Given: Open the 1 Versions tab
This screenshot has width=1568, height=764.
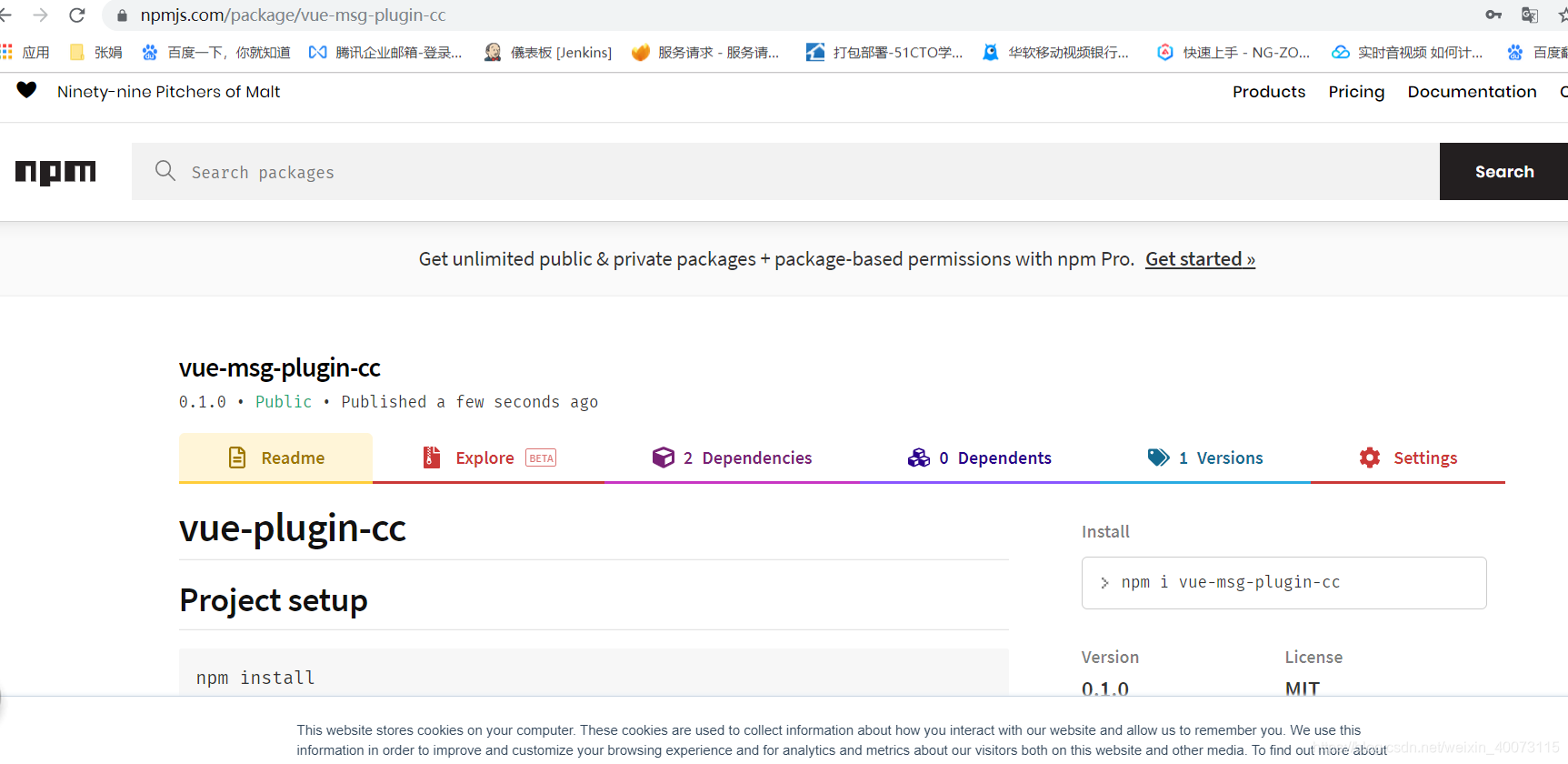Looking at the screenshot, I should point(1204,457).
